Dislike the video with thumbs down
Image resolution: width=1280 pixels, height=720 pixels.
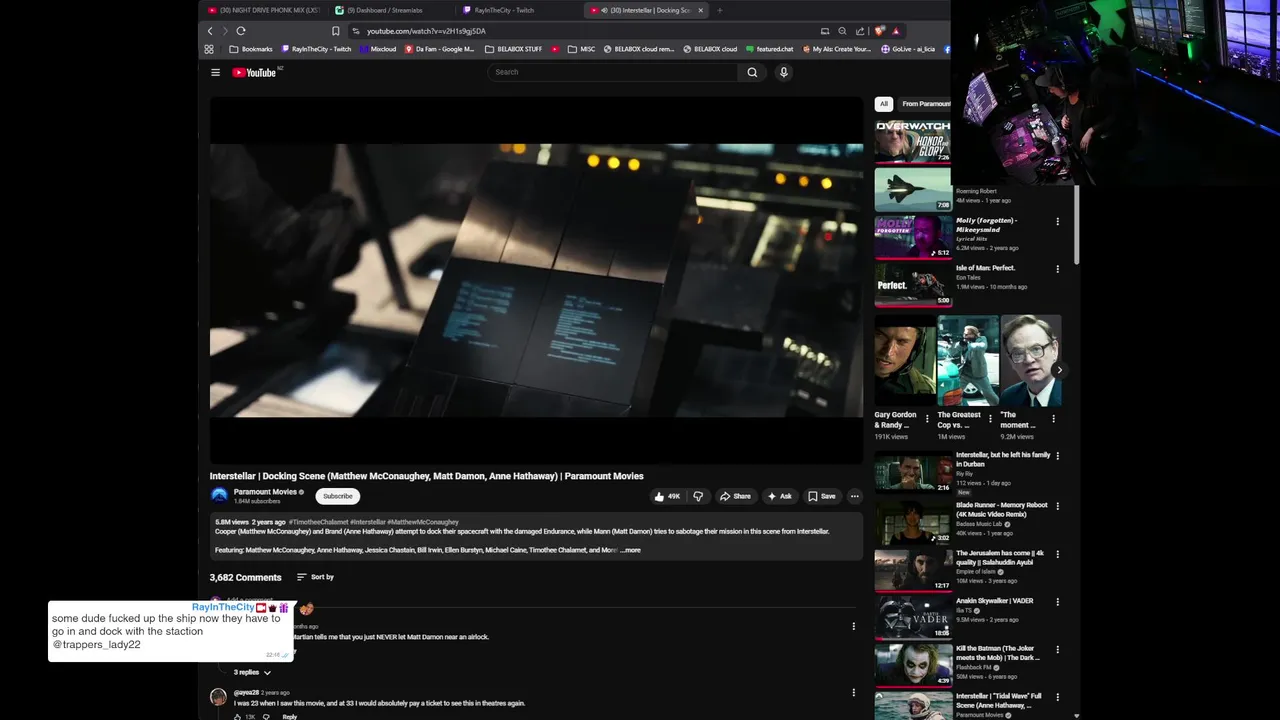[x=698, y=496]
